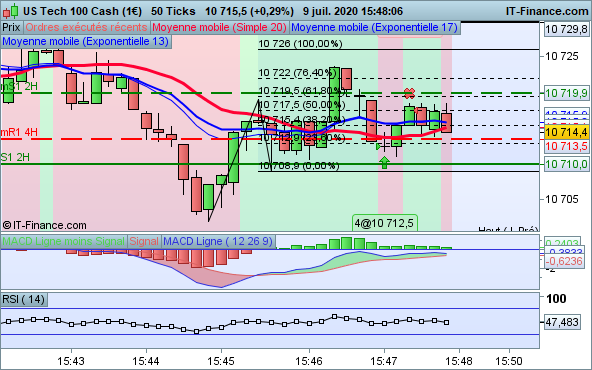Click the 10 722 (76,40%) Fibonacci label
The image size is (592, 370).
[297, 72]
